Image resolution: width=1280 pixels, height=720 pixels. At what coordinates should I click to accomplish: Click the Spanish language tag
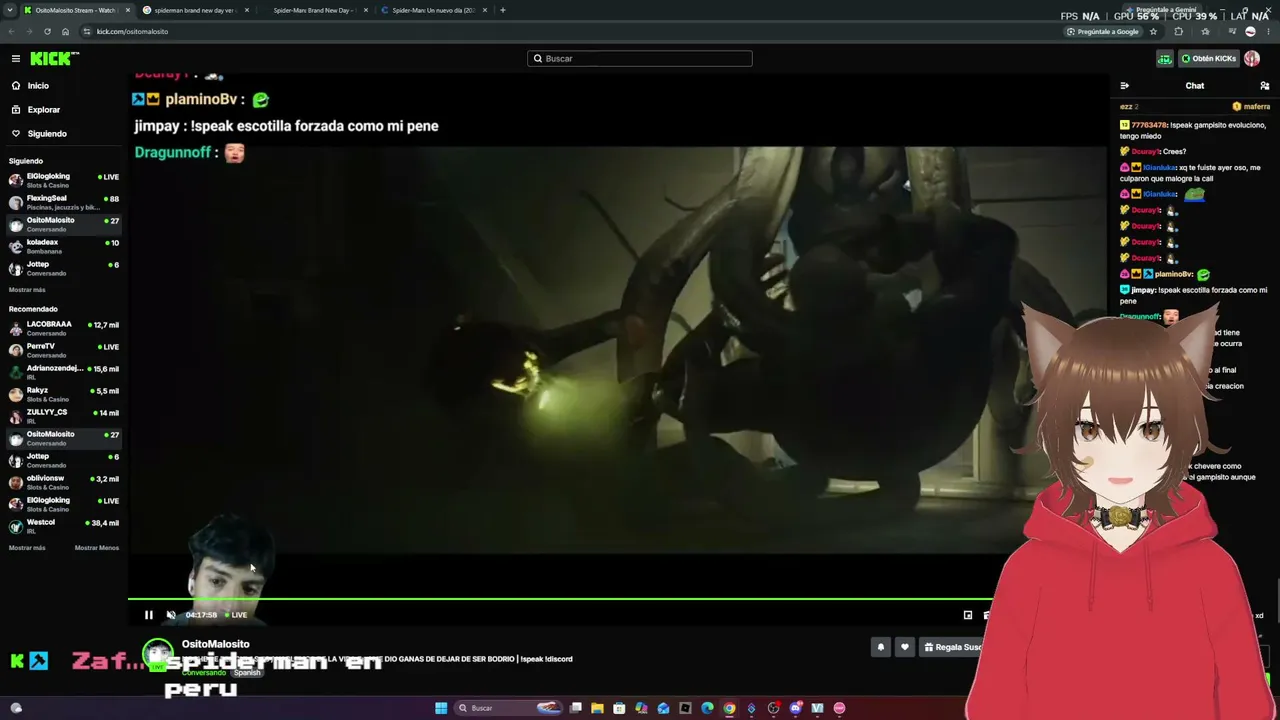247,673
